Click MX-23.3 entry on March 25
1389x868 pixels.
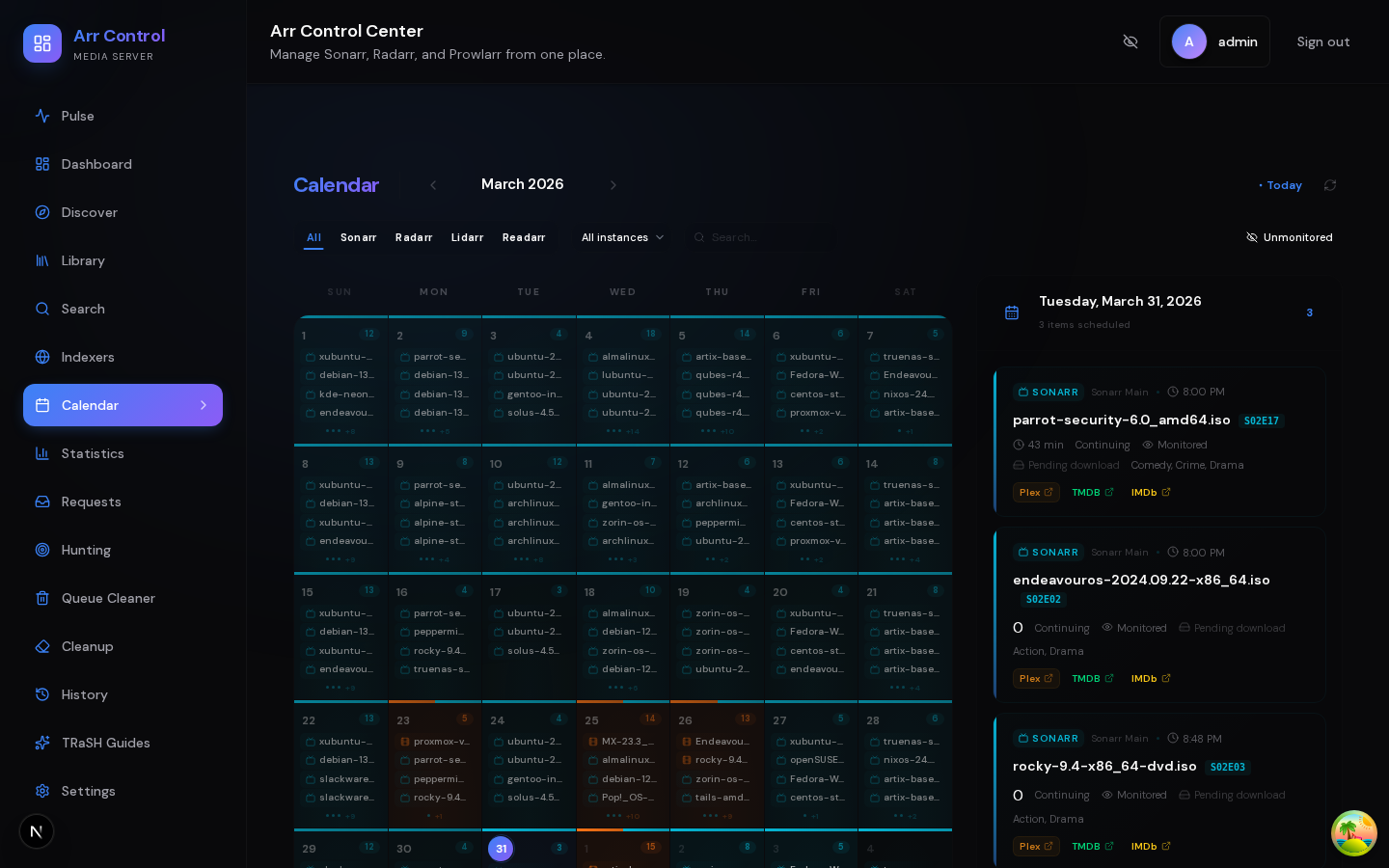tap(622, 742)
